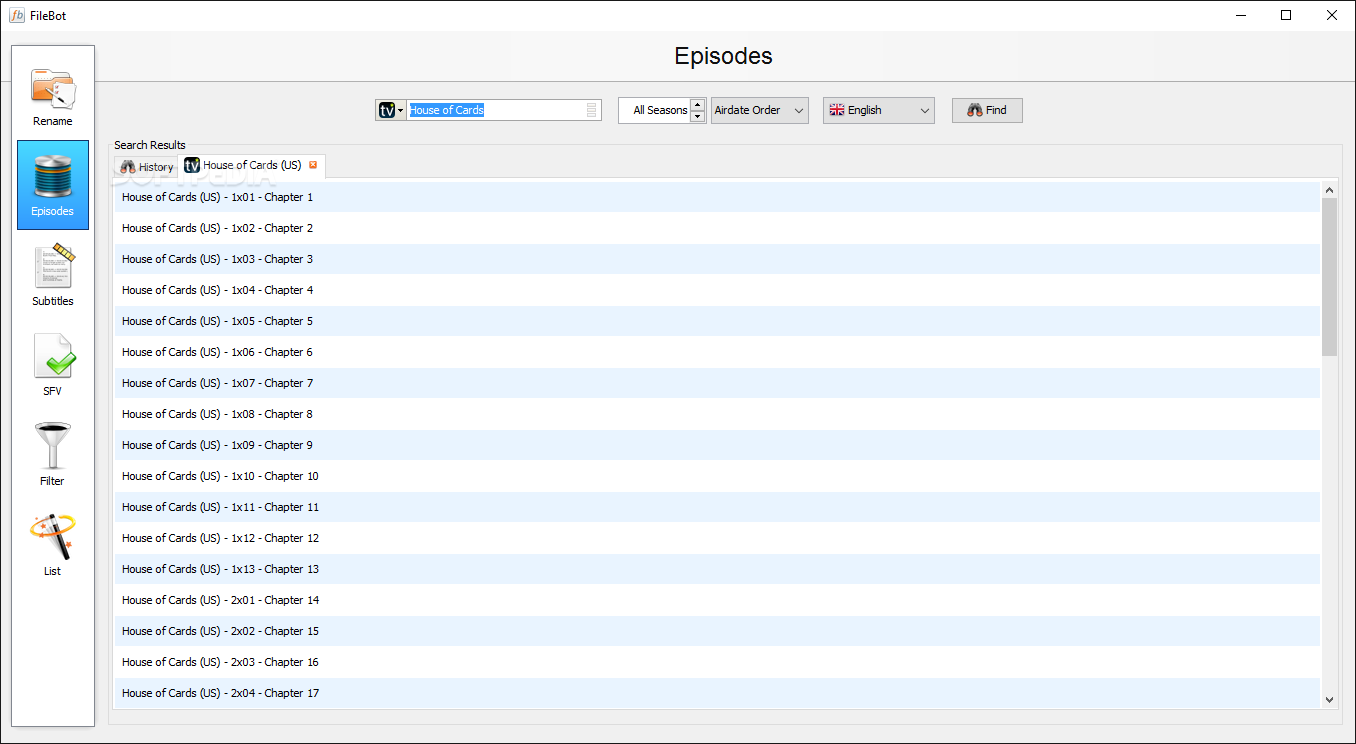Image resolution: width=1356 pixels, height=744 pixels.
Task: Click the All Seasons spinner field
Action: 655,110
